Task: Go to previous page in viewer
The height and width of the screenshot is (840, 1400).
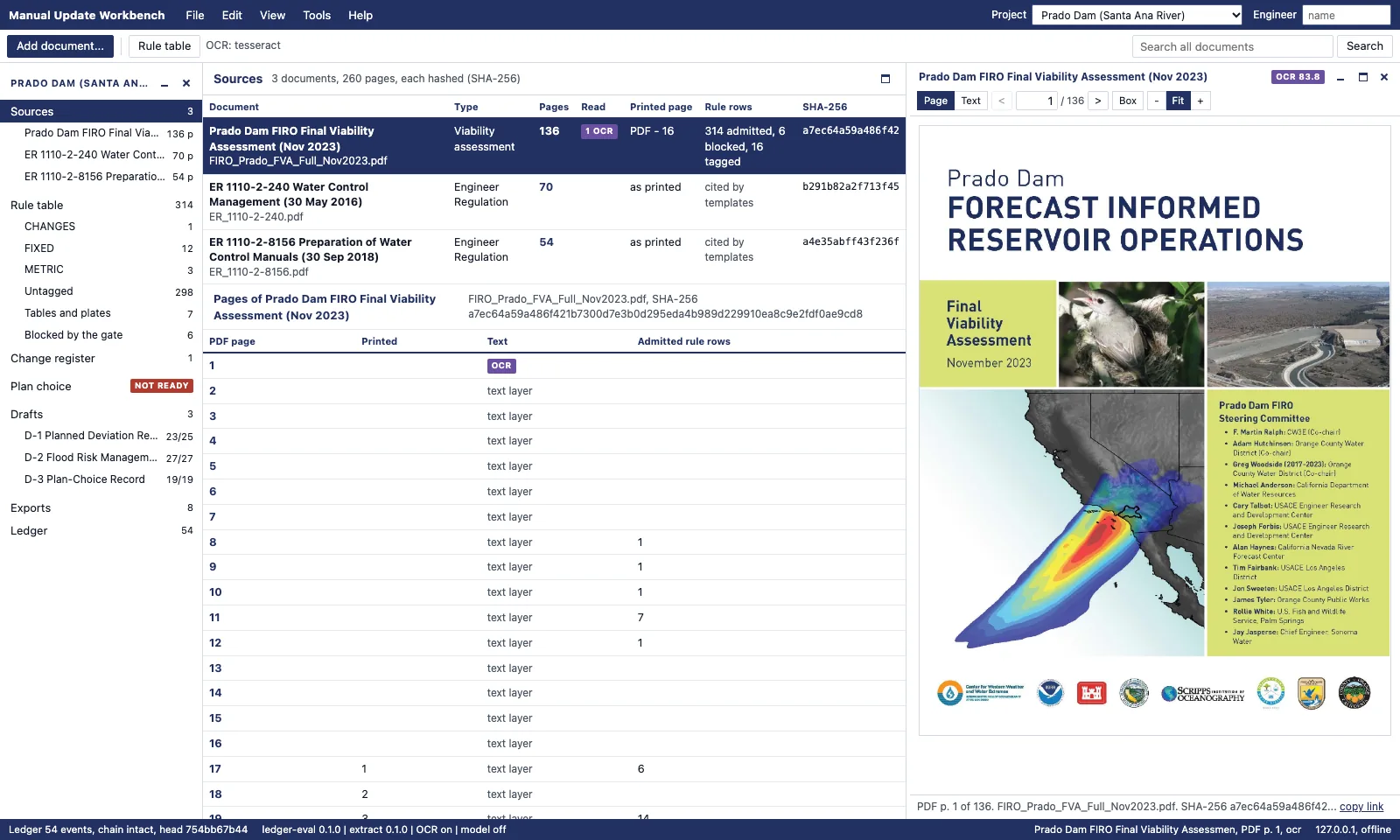Action: [x=1002, y=101]
